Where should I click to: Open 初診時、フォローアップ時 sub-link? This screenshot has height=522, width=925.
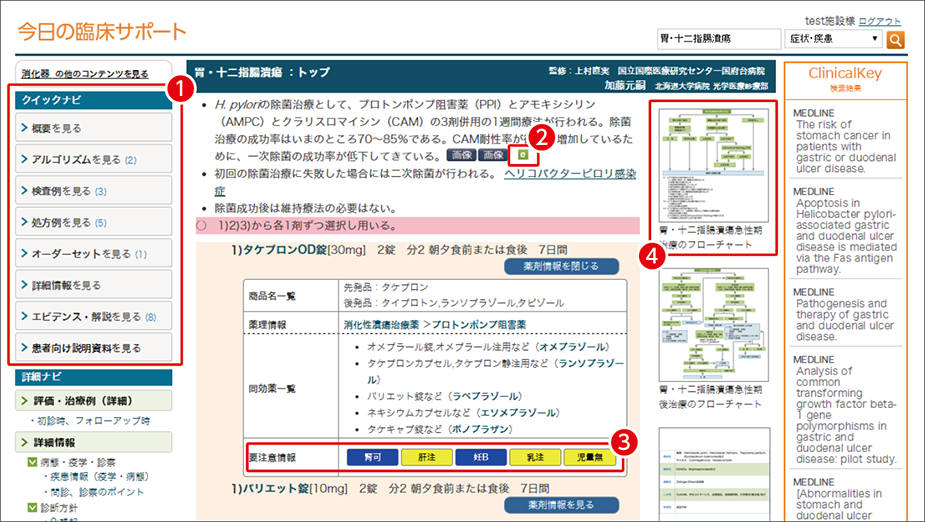coord(93,421)
